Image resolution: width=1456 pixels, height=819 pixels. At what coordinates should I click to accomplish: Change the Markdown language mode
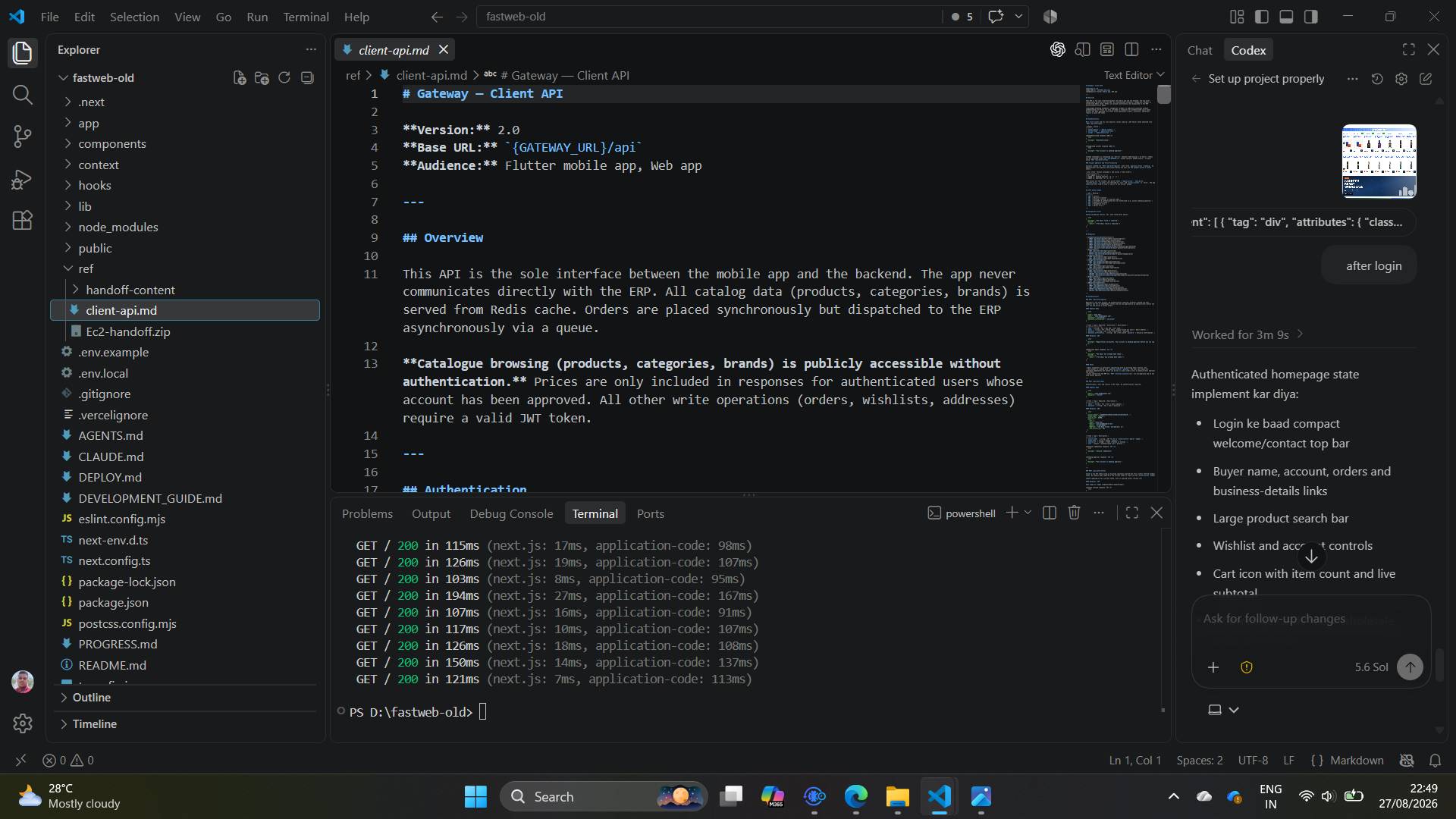coord(1356,761)
